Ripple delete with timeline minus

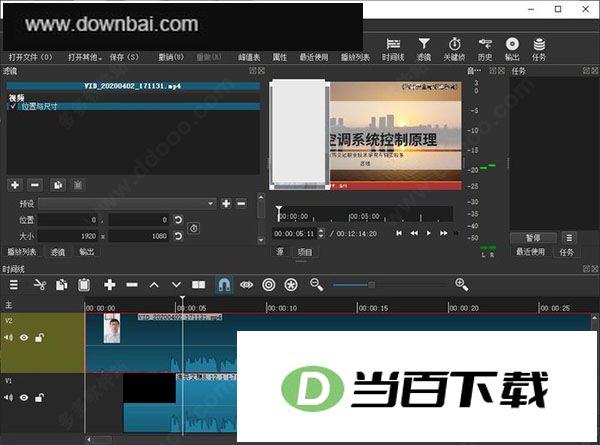click(132, 285)
